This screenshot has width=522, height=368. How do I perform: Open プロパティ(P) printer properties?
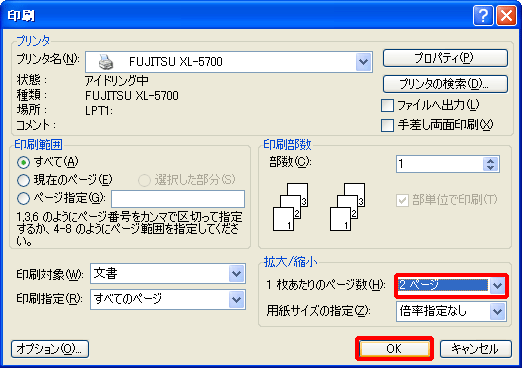[x=445, y=58]
